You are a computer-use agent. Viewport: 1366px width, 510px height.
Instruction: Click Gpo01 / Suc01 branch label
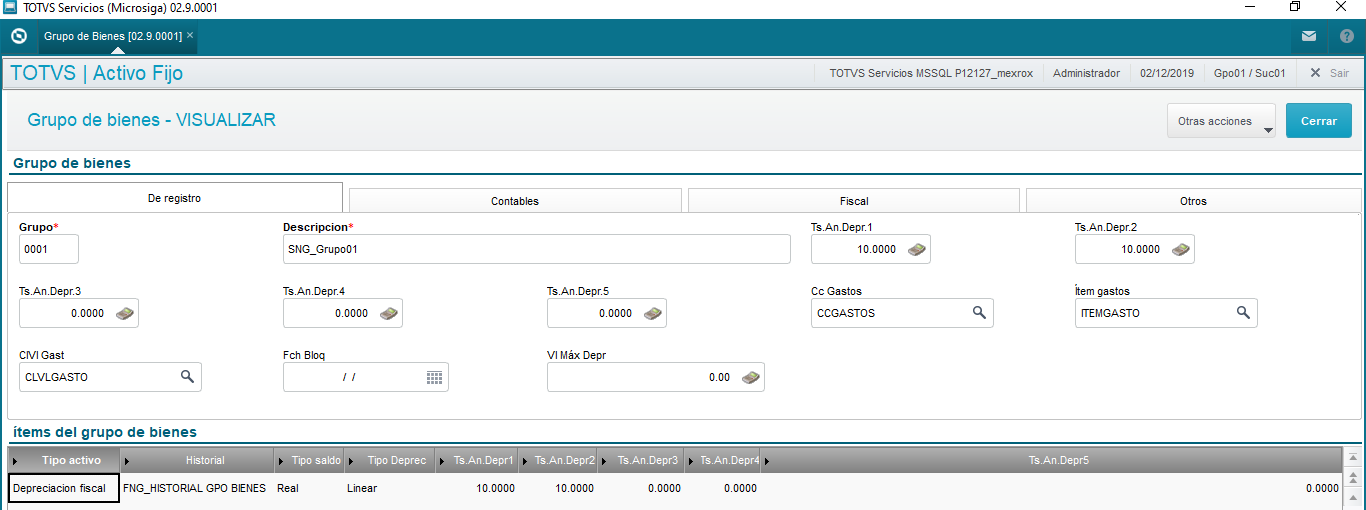pos(1249,73)
